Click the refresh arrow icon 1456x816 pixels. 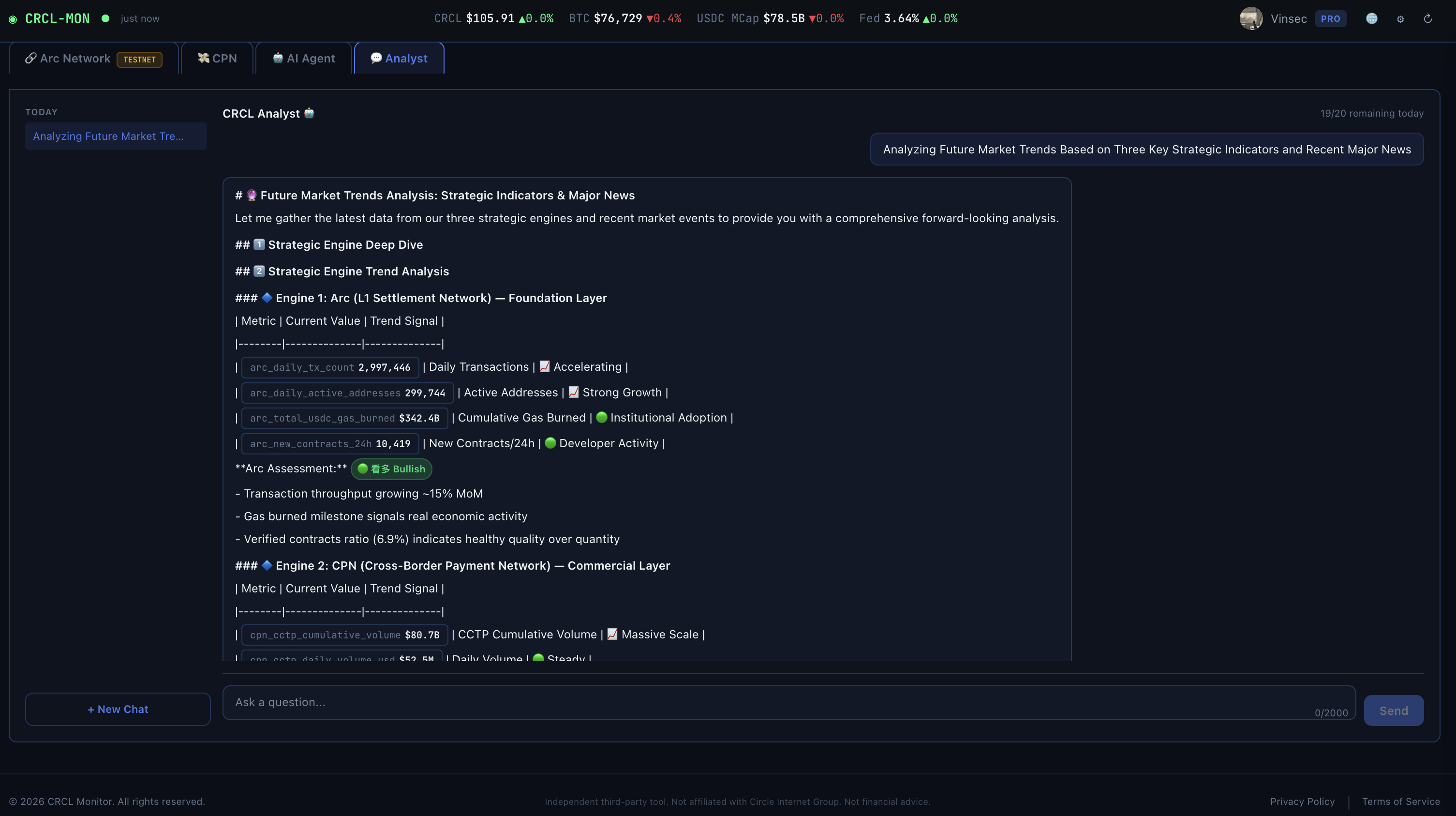[1428, 19]
